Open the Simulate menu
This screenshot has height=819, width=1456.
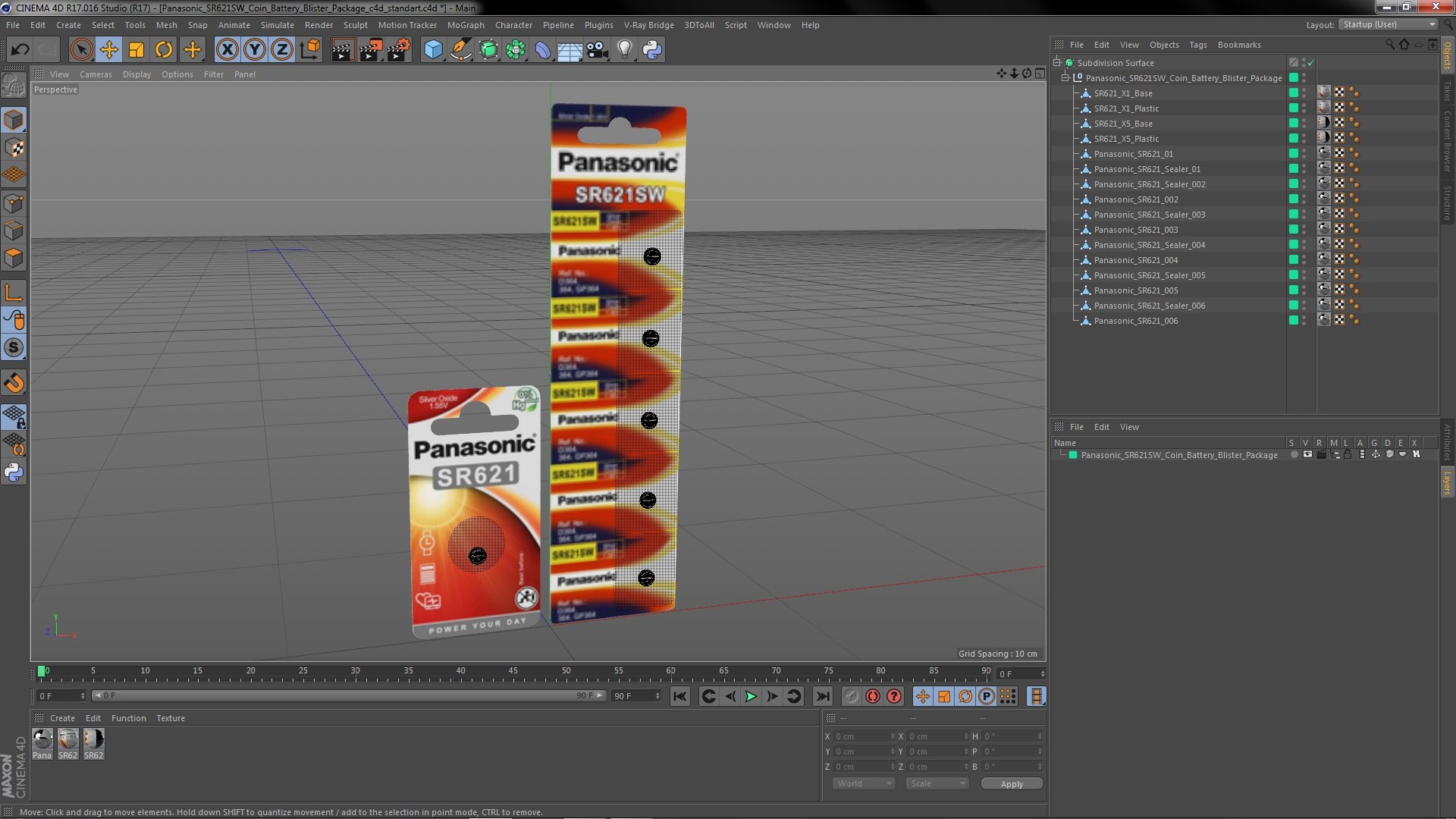[x=278, y=25]
